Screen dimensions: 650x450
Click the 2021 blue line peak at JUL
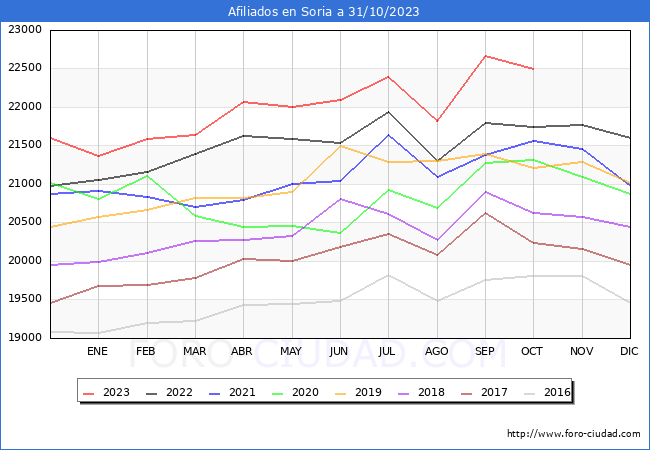(x=388, y=135)
